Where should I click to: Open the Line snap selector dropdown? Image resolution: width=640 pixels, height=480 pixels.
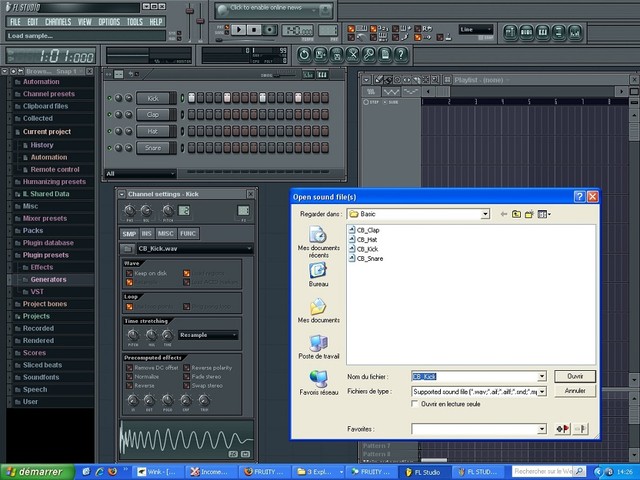click(476, 29)
